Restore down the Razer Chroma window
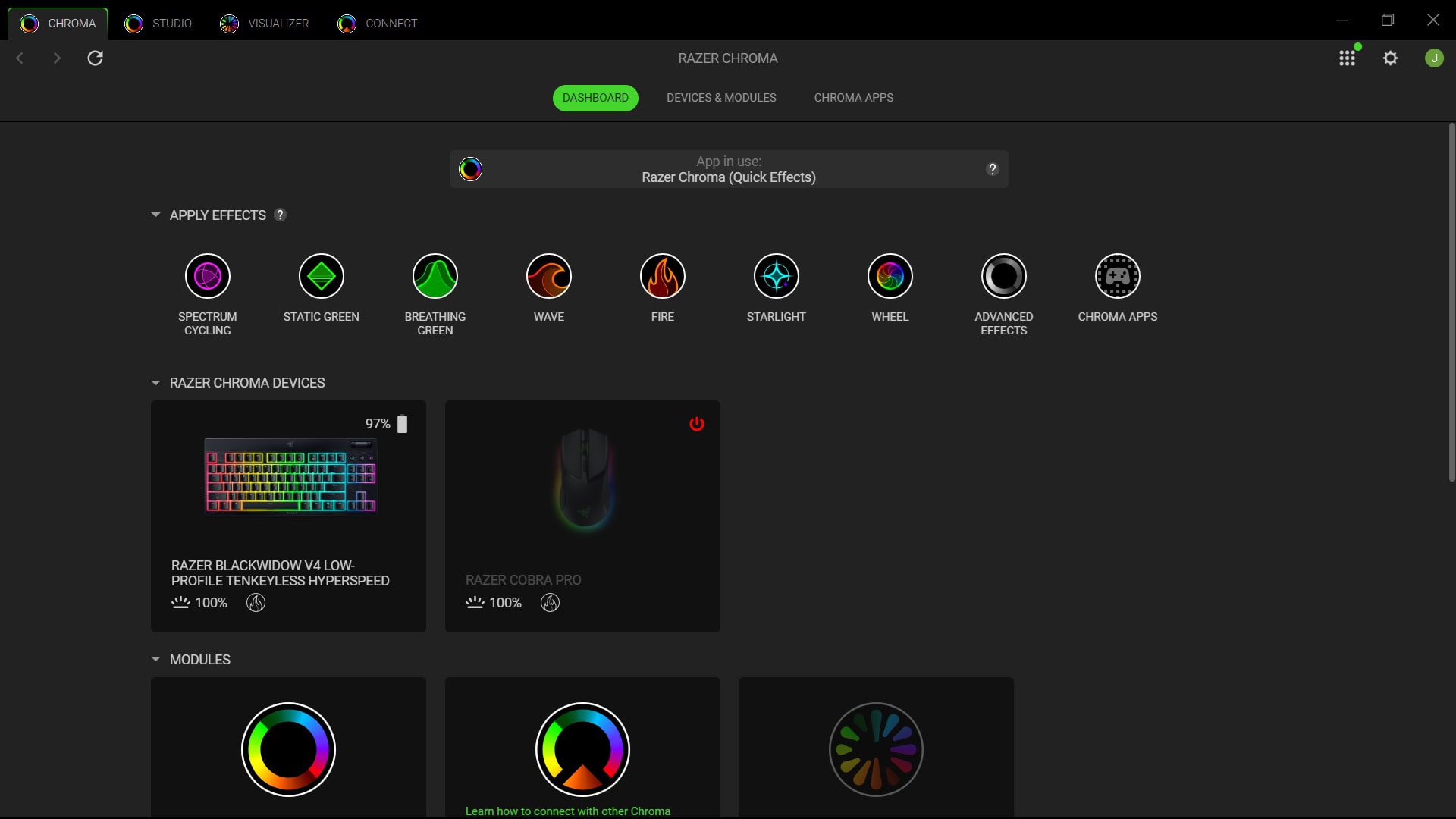1456x819 pixels. [x=1388, y=20]
